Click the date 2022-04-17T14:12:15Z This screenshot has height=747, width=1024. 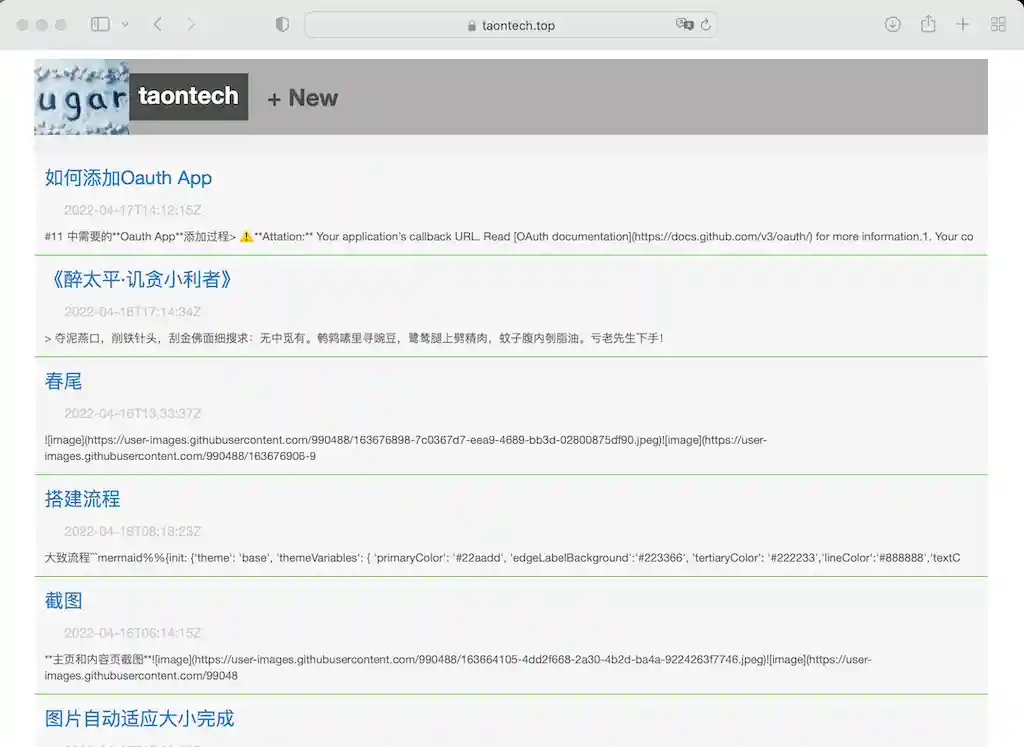click(x=133, y=210)
